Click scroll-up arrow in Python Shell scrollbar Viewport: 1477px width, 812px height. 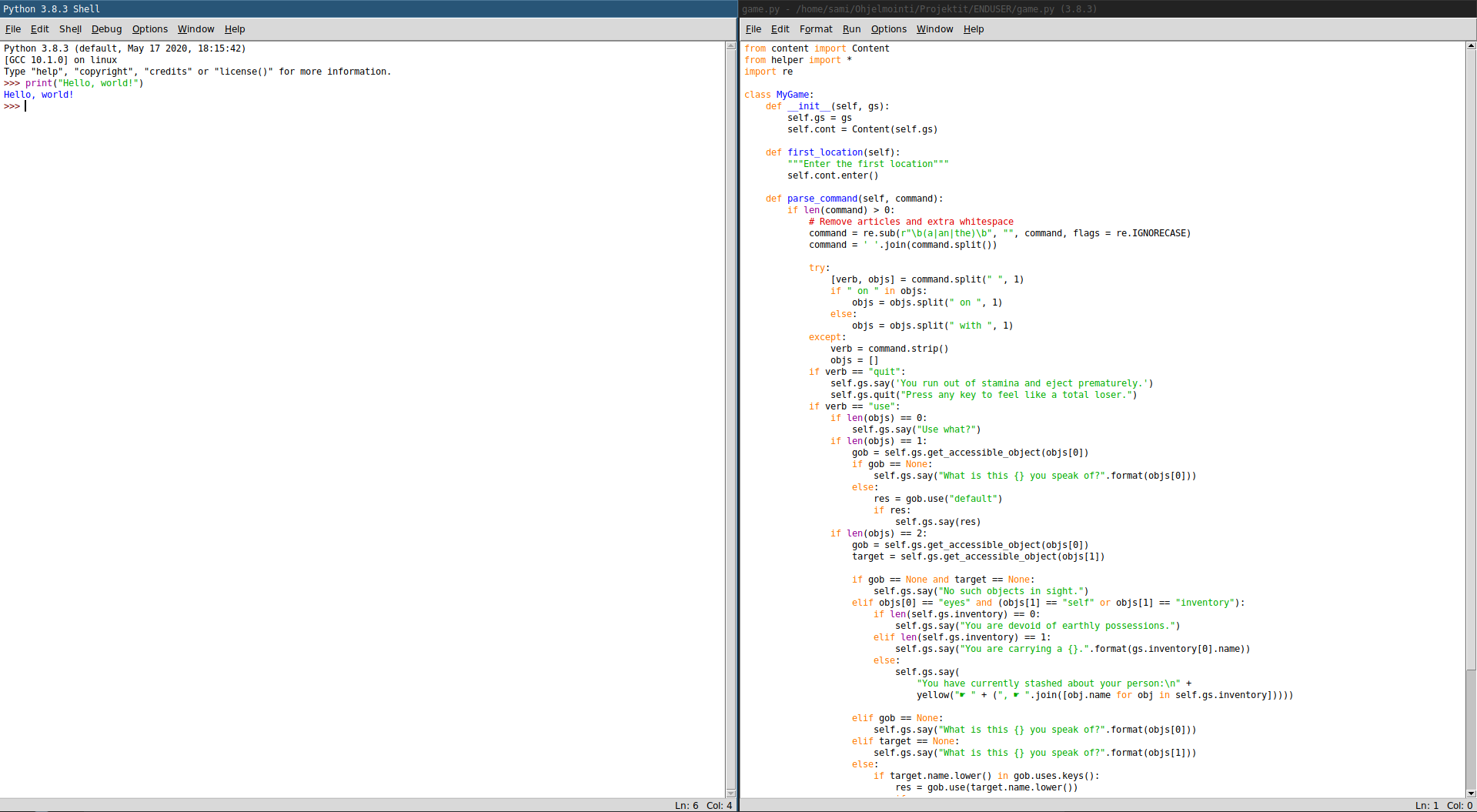click(x=731, y=46)
